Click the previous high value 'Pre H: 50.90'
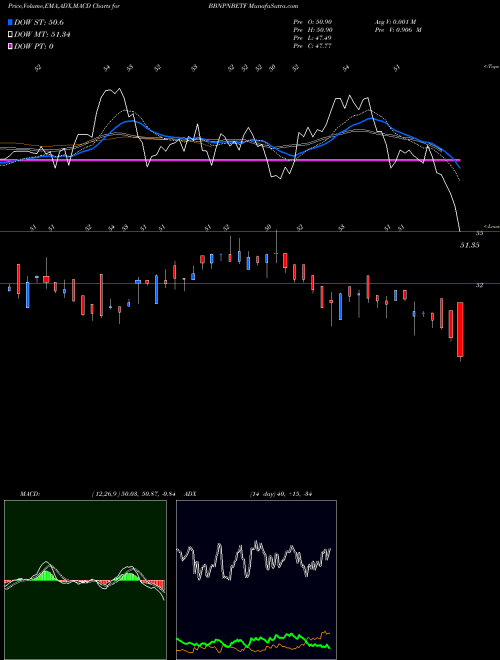This screenshot has width=500, height=660. coord(313,30)
